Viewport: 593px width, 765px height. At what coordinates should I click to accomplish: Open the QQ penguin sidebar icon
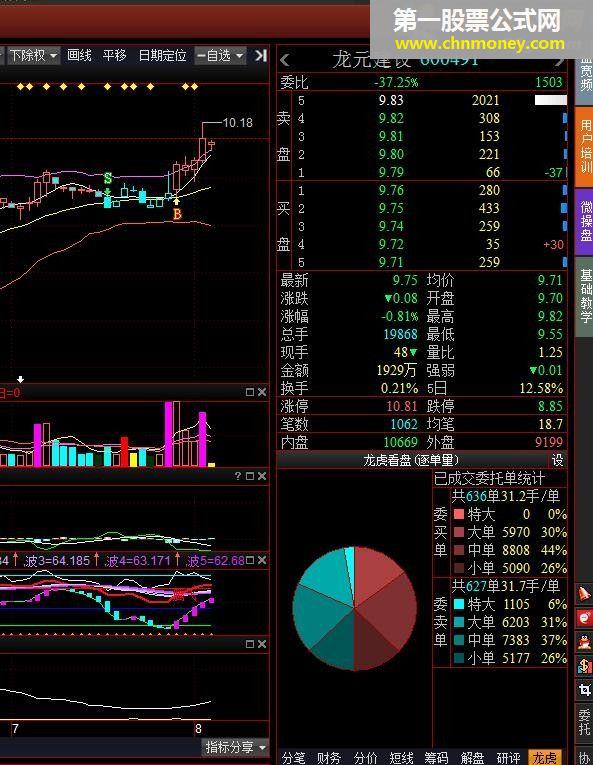coord(584,642)
